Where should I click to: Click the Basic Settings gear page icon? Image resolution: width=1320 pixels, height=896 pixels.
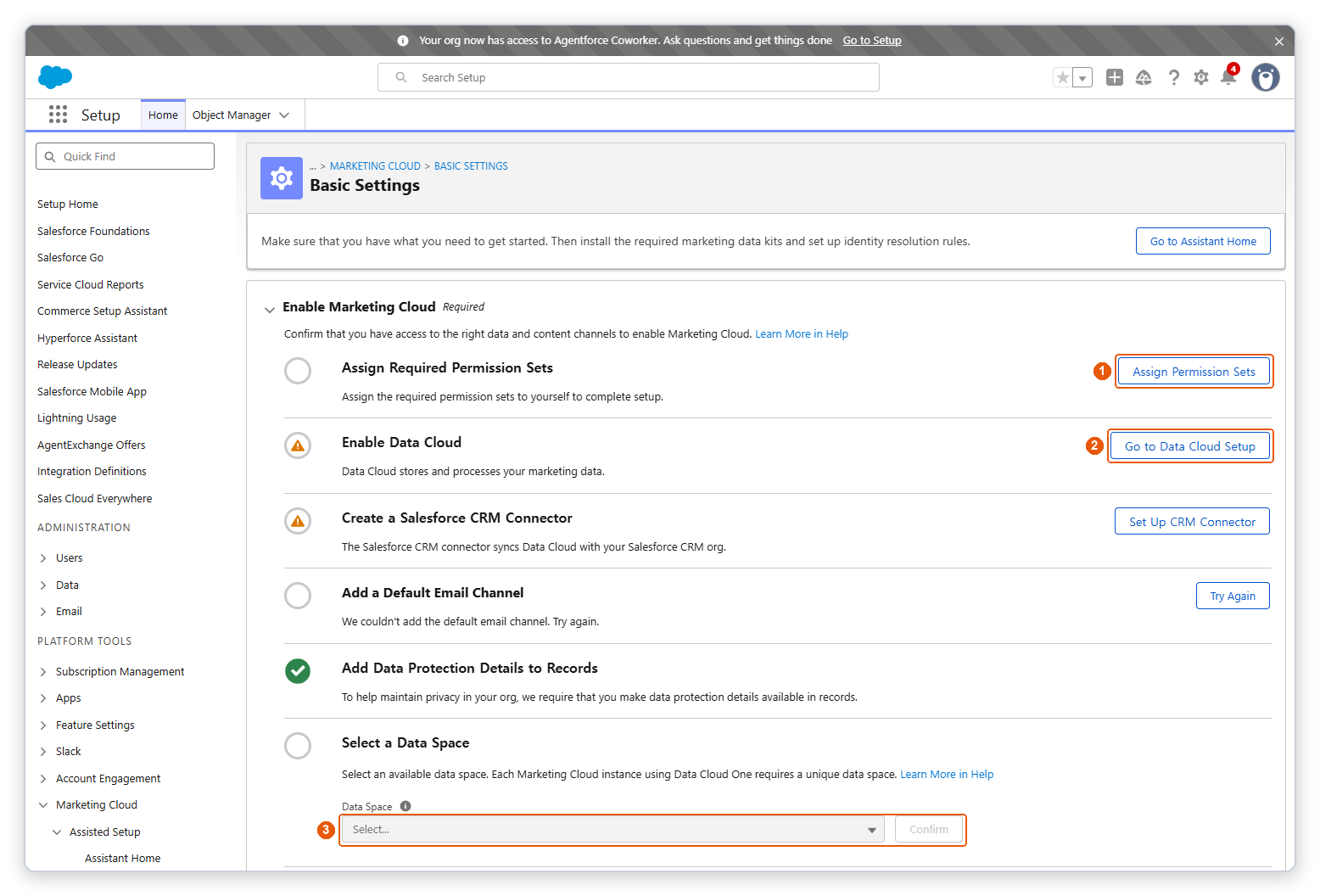point(282,178)
